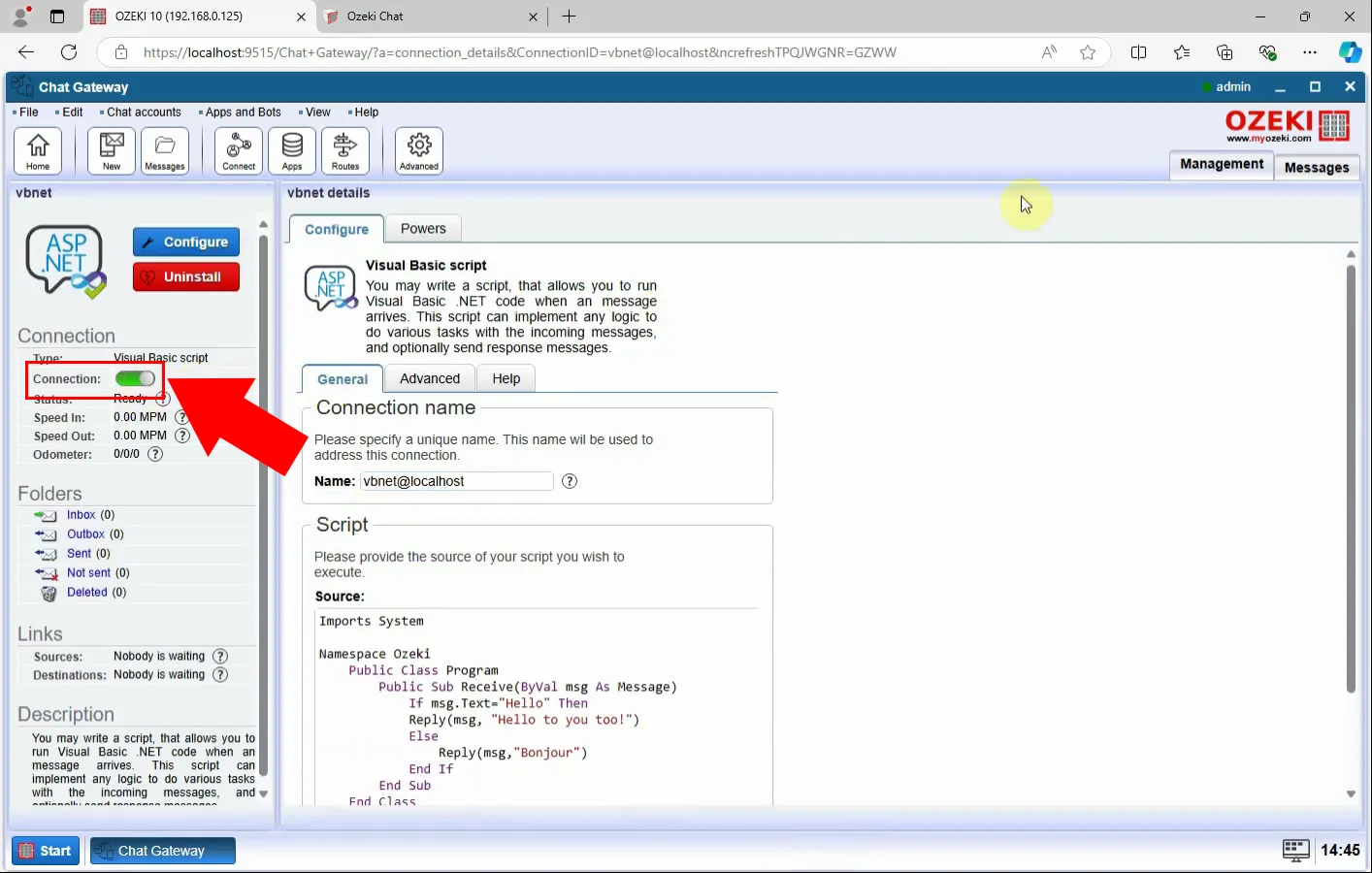Open browser Settings and more menu
The image size is (1372, 873).
pyautogui.click(x=1310, y=52)
